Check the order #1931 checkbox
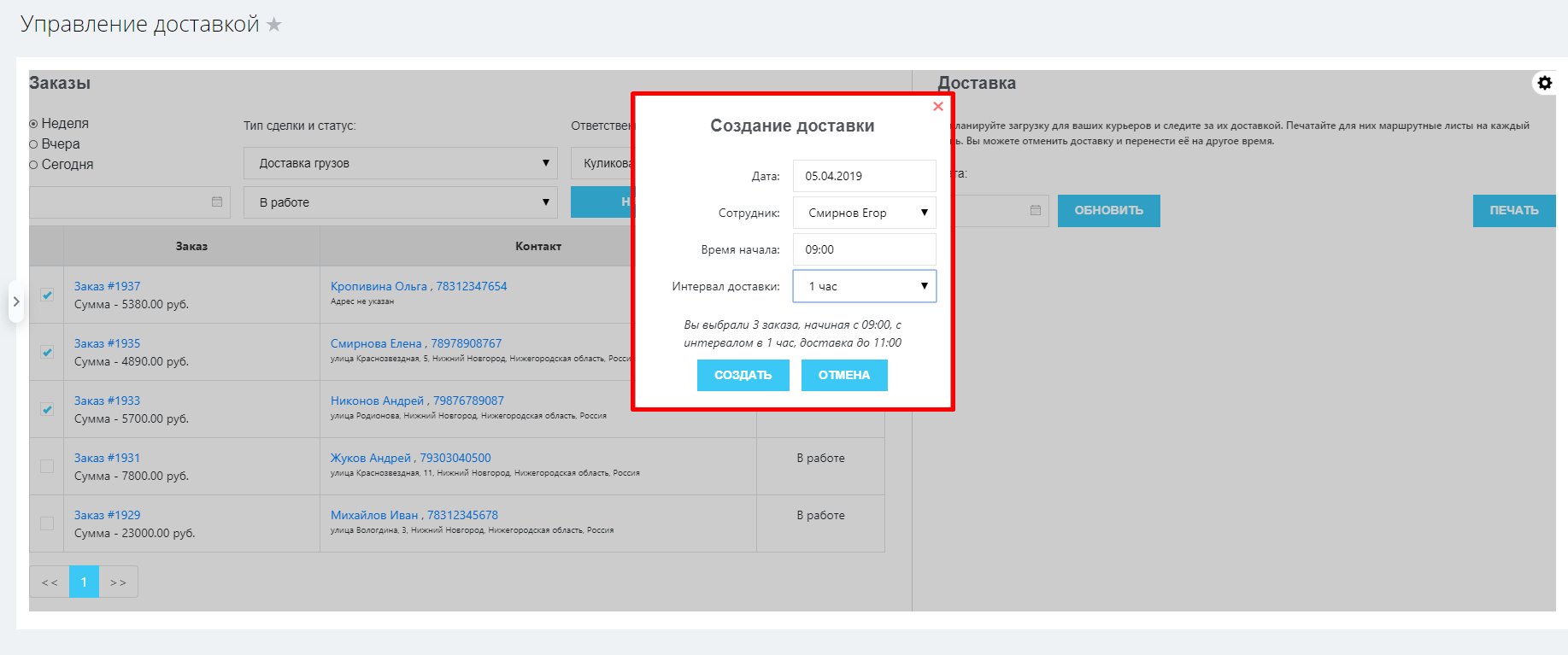 pyautogui.click(x=47, y=466)
